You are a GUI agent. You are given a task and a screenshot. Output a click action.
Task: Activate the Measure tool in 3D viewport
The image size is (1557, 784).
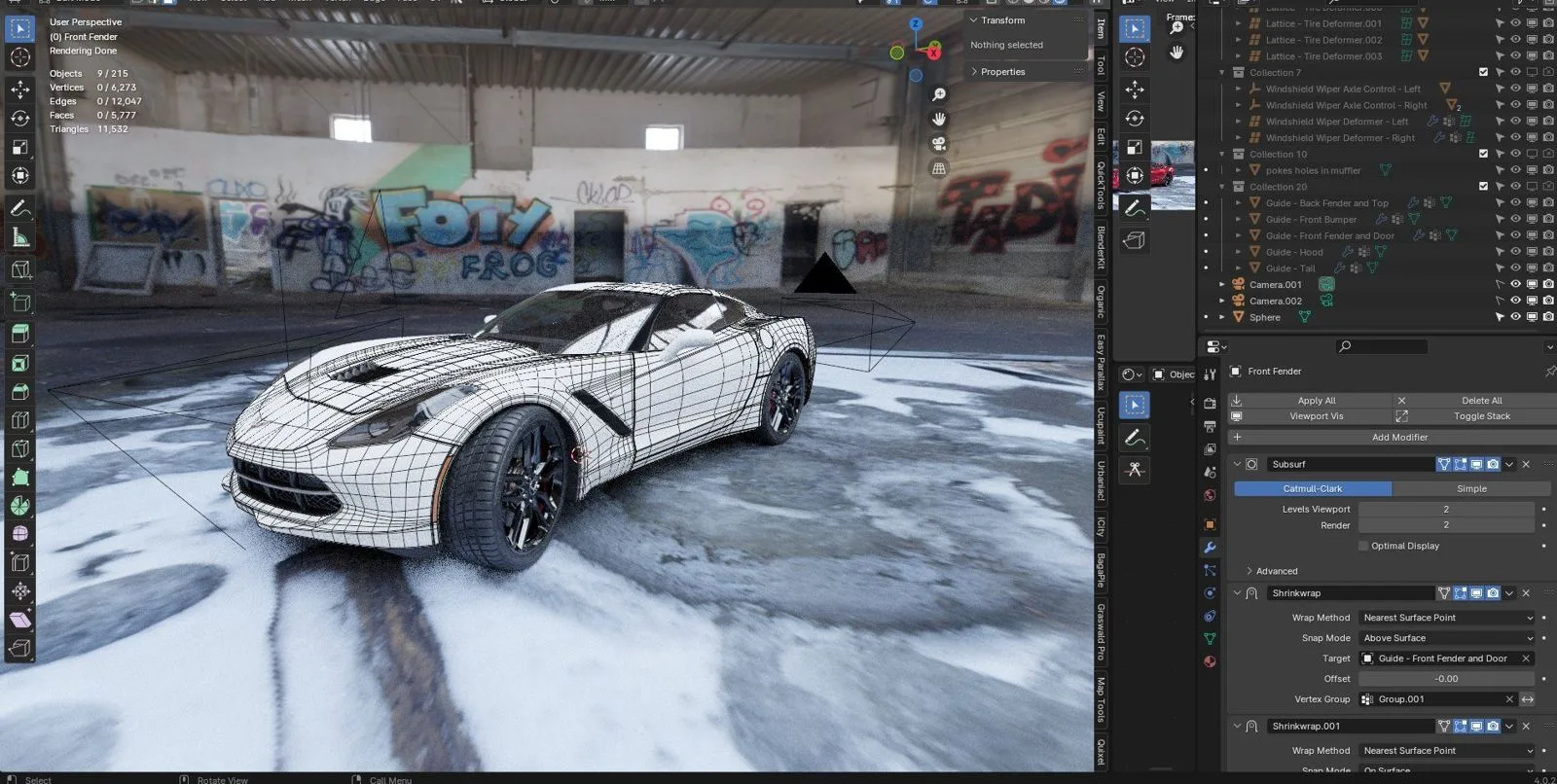click(x=20, y=237)
